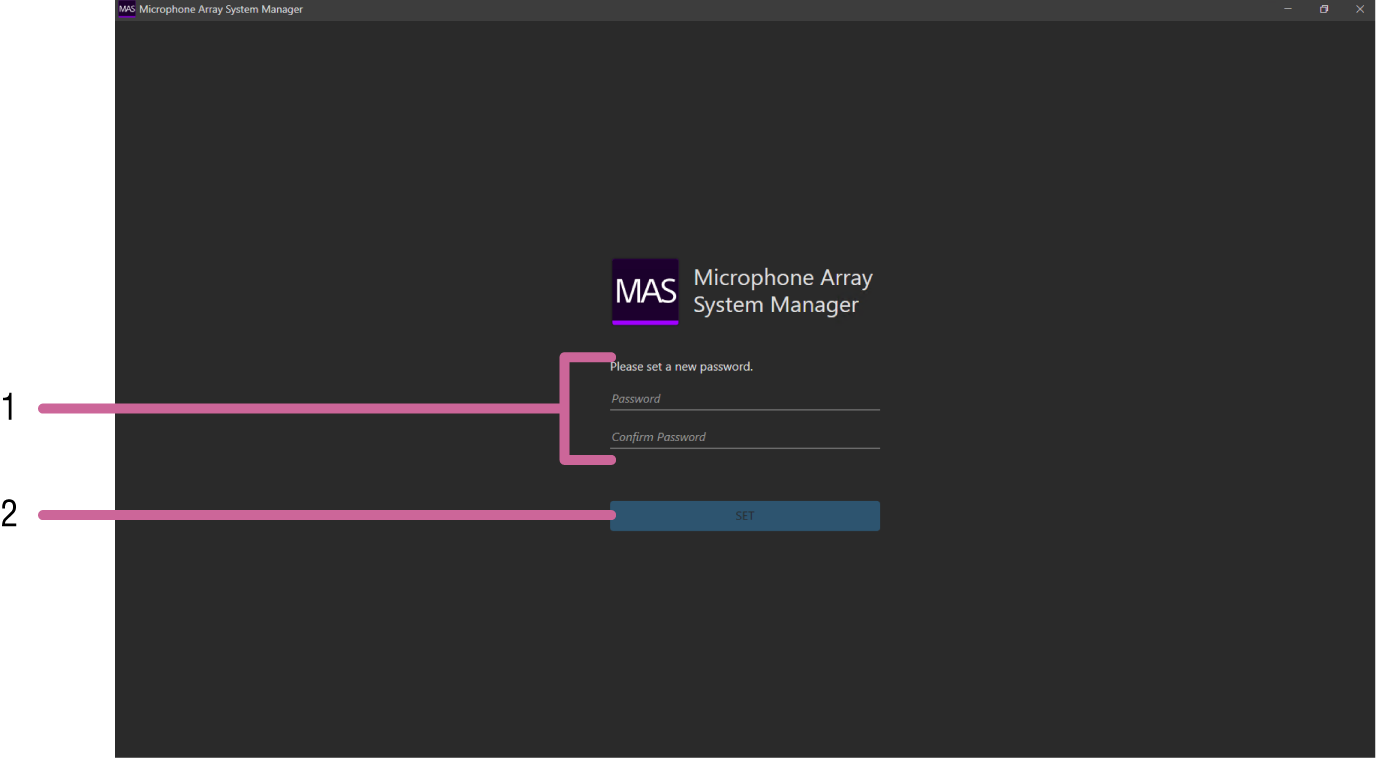Select the Confirm Password field

(x=744, y=437)
